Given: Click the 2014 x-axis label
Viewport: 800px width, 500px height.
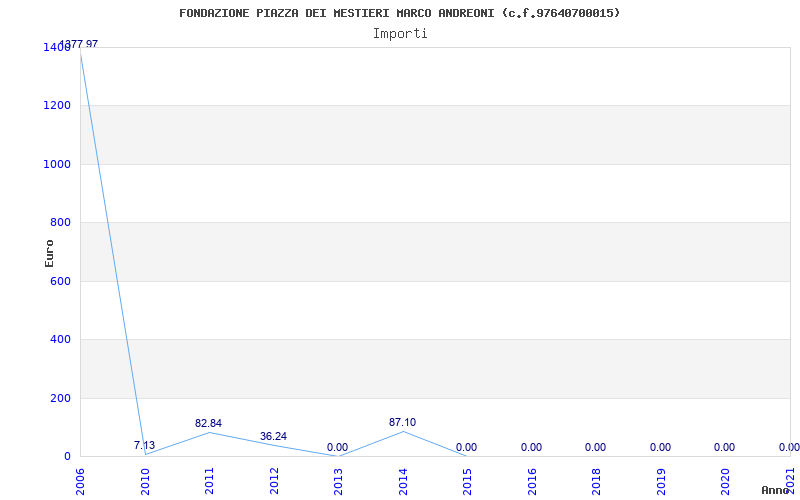Looking at the screenshot, I should [404, 481].
